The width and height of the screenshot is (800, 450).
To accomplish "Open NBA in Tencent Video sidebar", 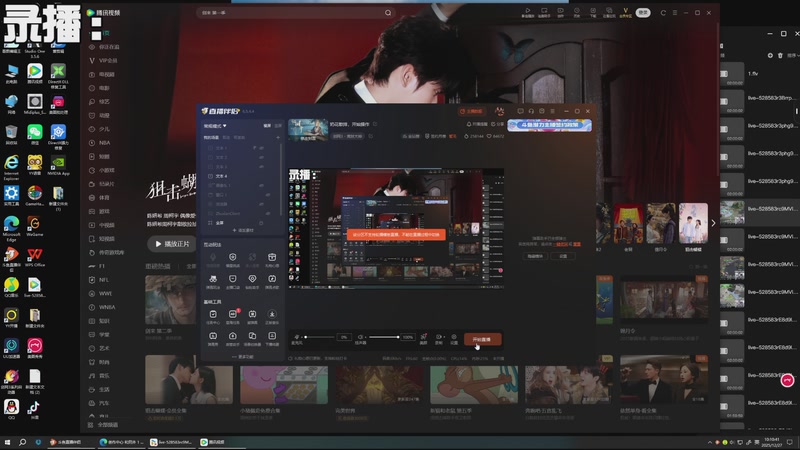I will coord(100,143).
